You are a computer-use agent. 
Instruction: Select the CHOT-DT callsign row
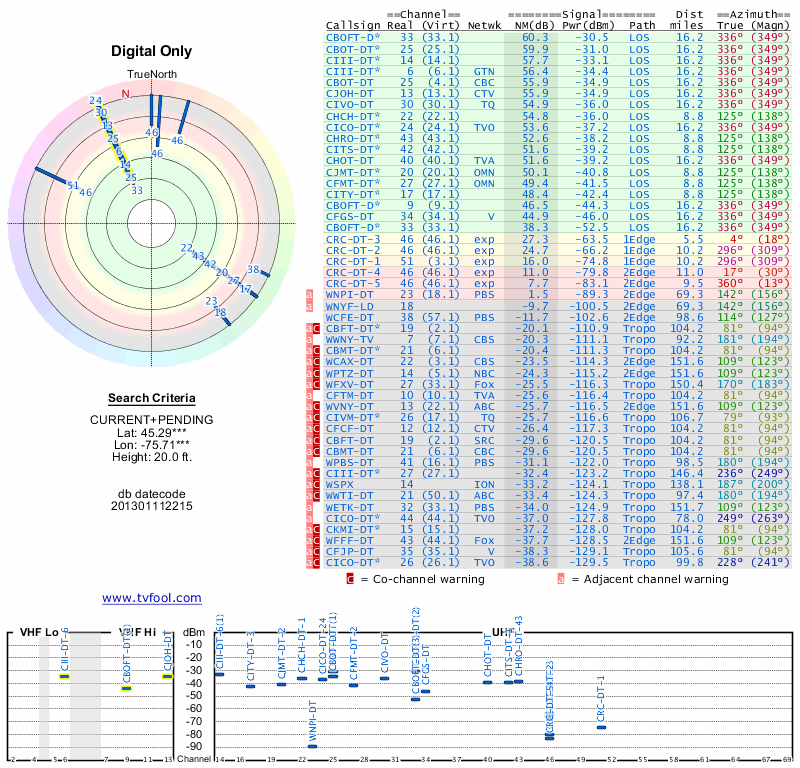pos(558,161)
